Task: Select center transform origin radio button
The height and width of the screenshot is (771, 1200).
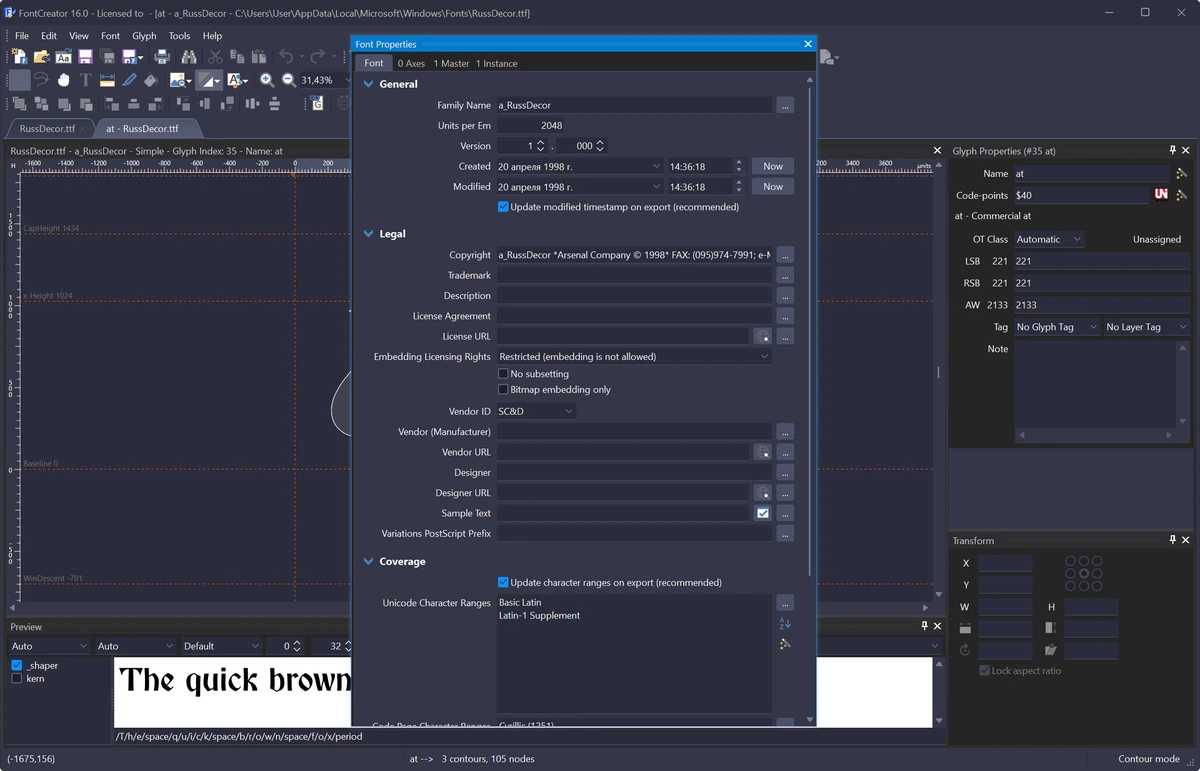Action: coord(1084,574)
